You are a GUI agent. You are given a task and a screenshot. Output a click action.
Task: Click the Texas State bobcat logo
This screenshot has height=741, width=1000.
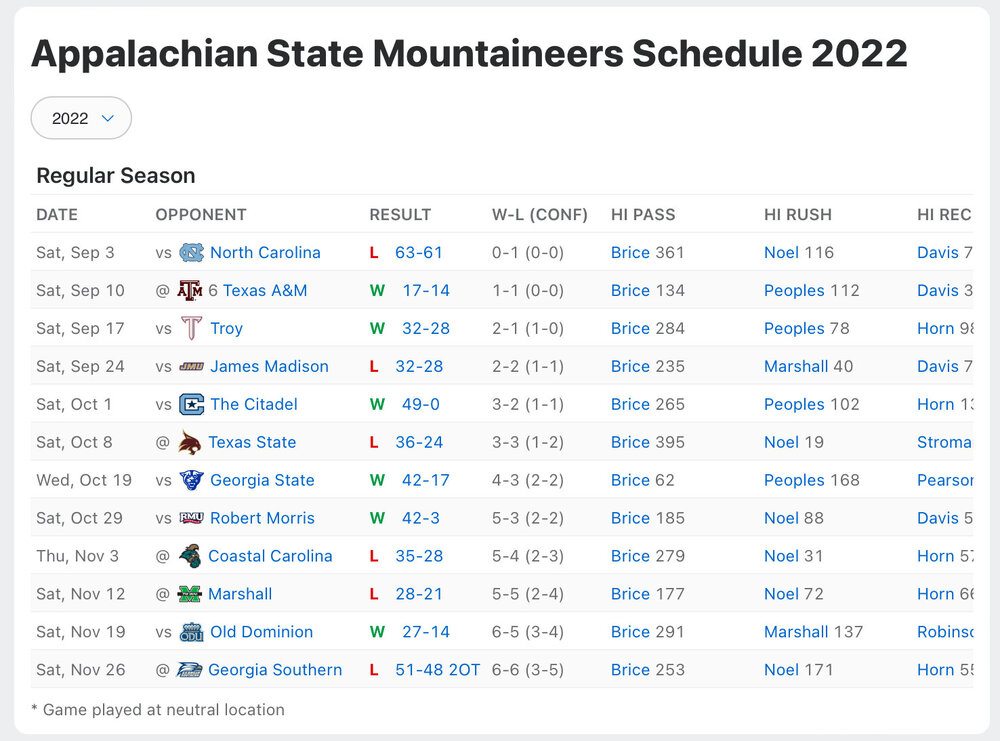189,443
